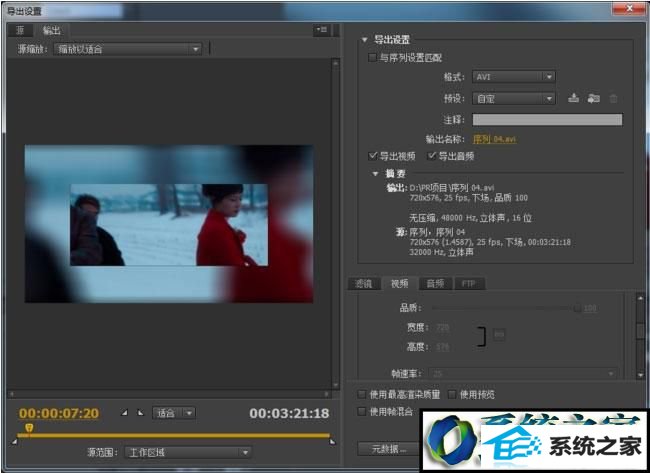Switch to the 输出 tab

pos(51,30)
